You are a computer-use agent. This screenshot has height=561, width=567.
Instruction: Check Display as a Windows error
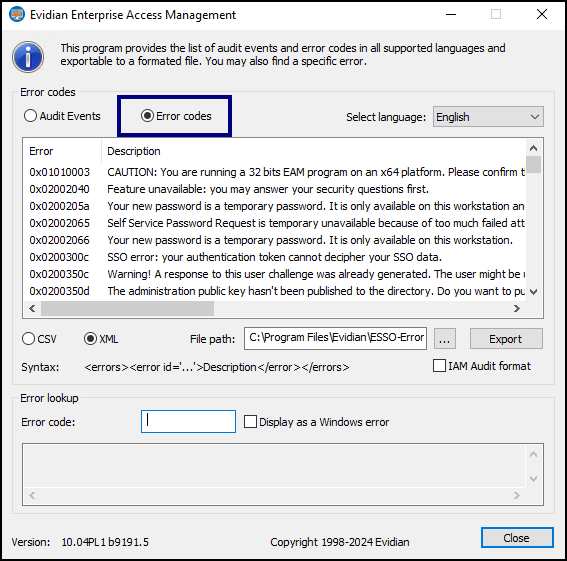point(316,422)
